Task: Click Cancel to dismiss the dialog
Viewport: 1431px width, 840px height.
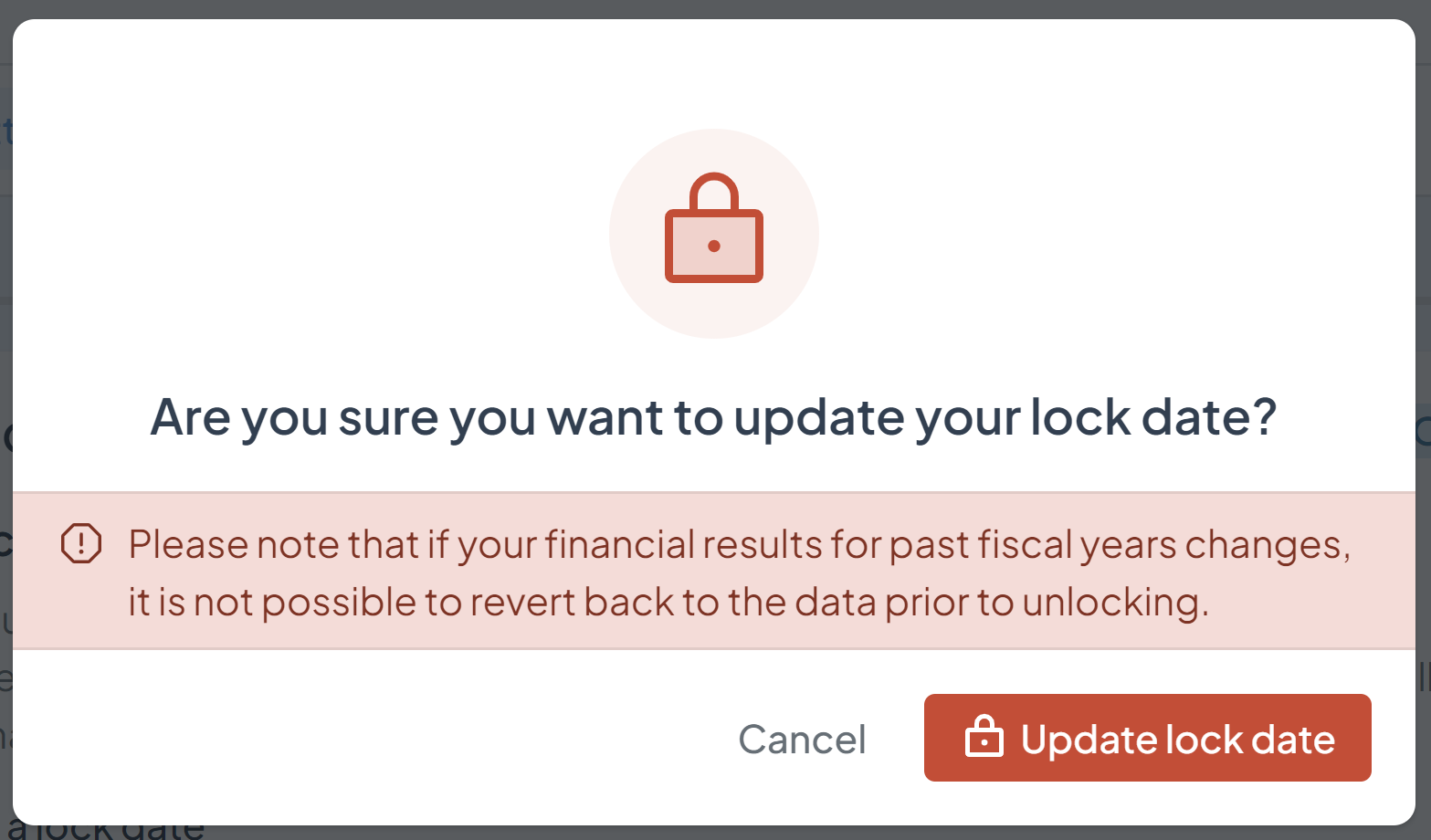Action: [x=802, y=739]
